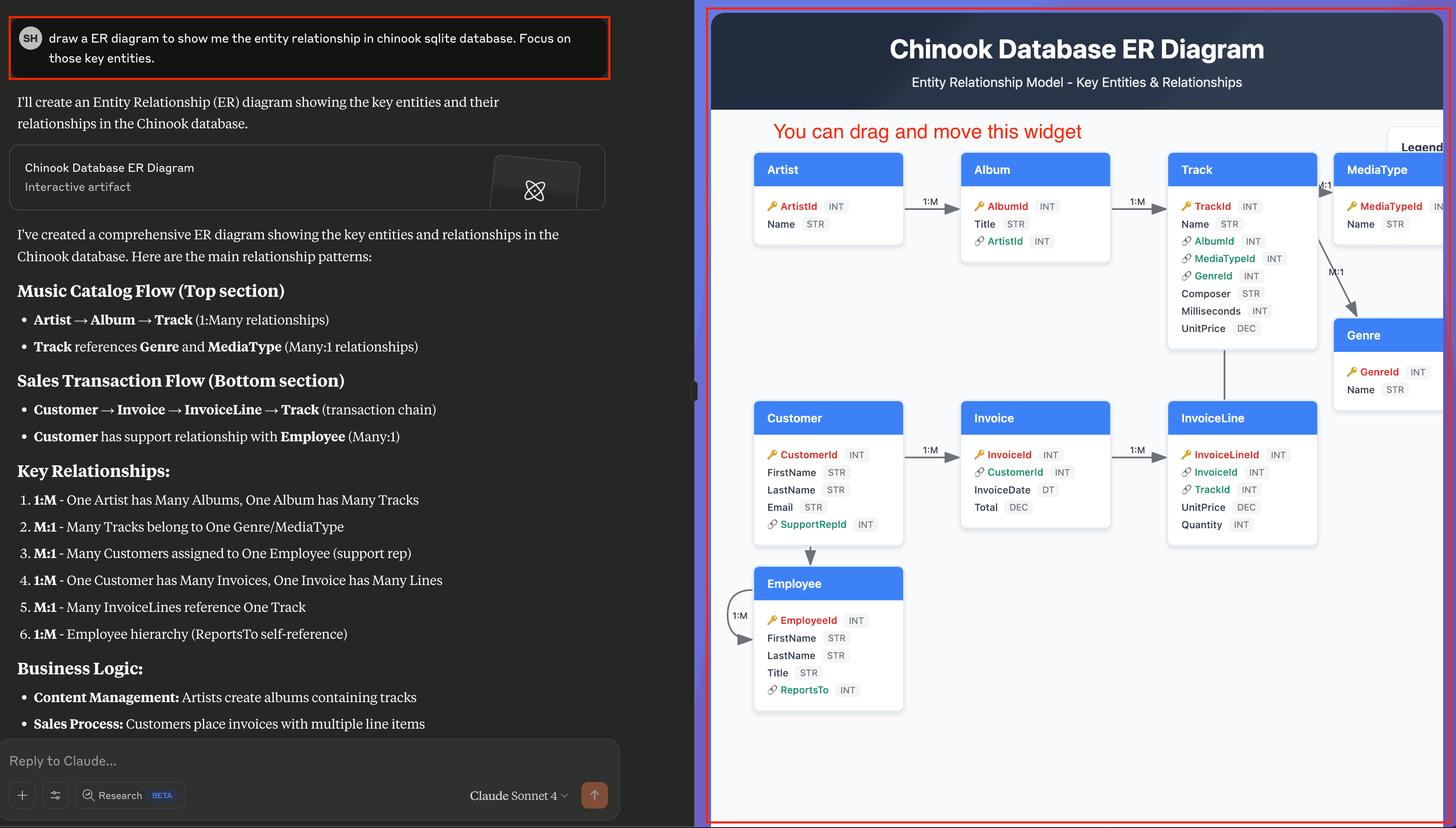Image resolution: width=1456 pixels, height=828 pixels.
Task: Click the Track entity header
Action: [1243, 169]
